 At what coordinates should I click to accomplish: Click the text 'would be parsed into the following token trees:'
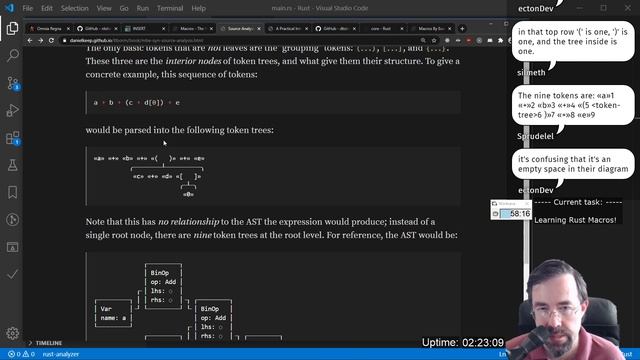tap(180, 130)
